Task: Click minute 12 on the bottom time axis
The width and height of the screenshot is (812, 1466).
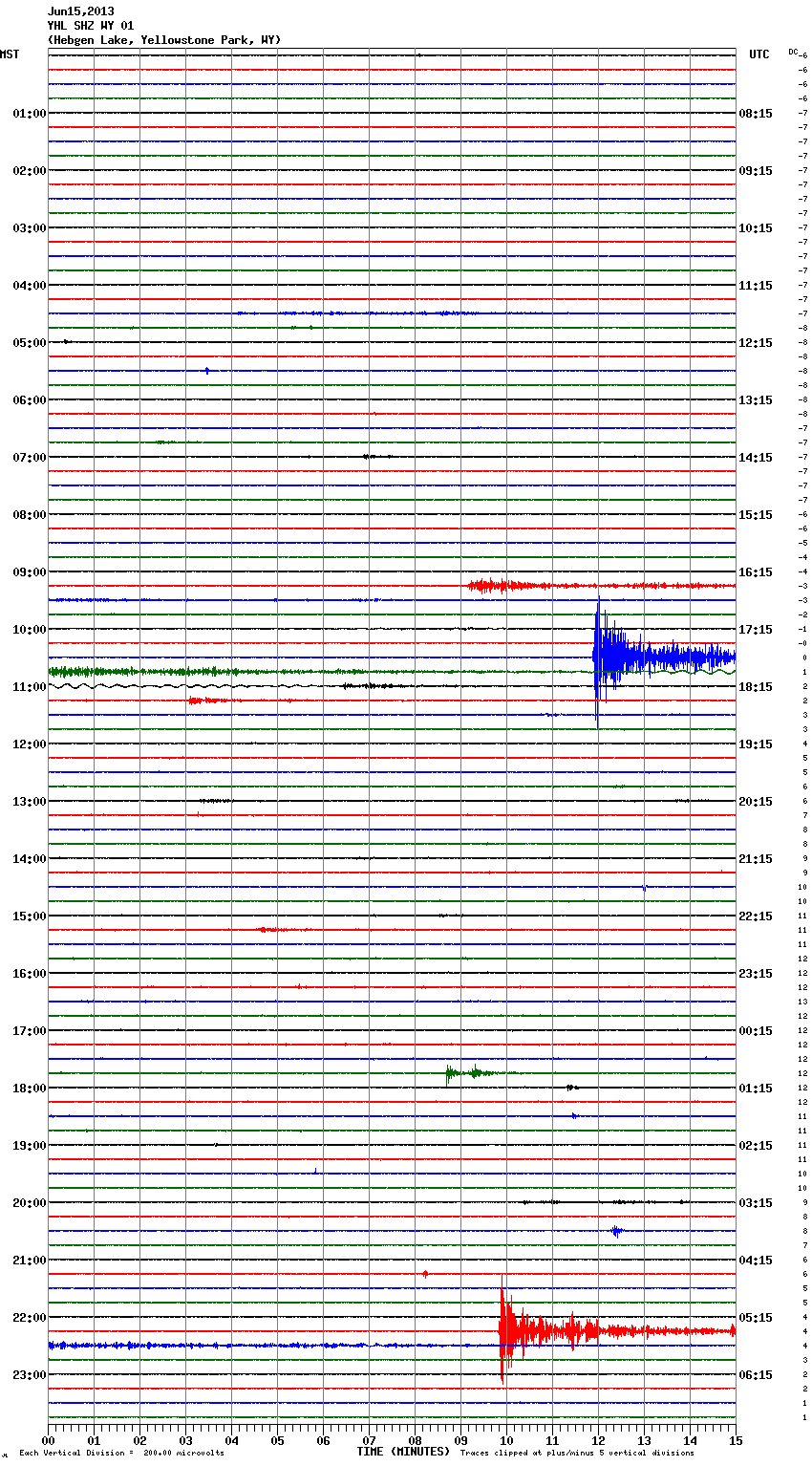Action: 598,1440
